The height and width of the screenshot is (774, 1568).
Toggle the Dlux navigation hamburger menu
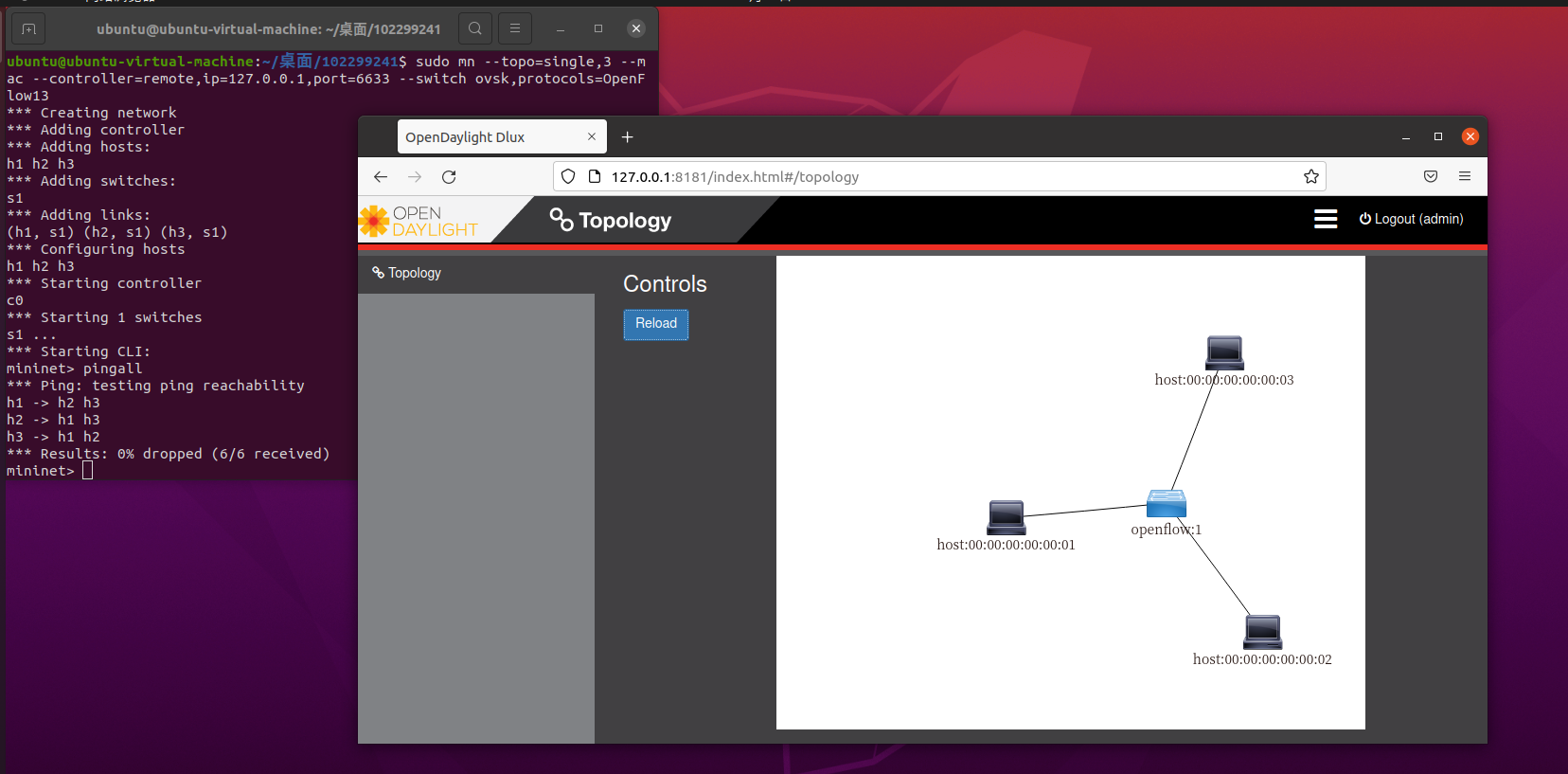coord(1326,219)
